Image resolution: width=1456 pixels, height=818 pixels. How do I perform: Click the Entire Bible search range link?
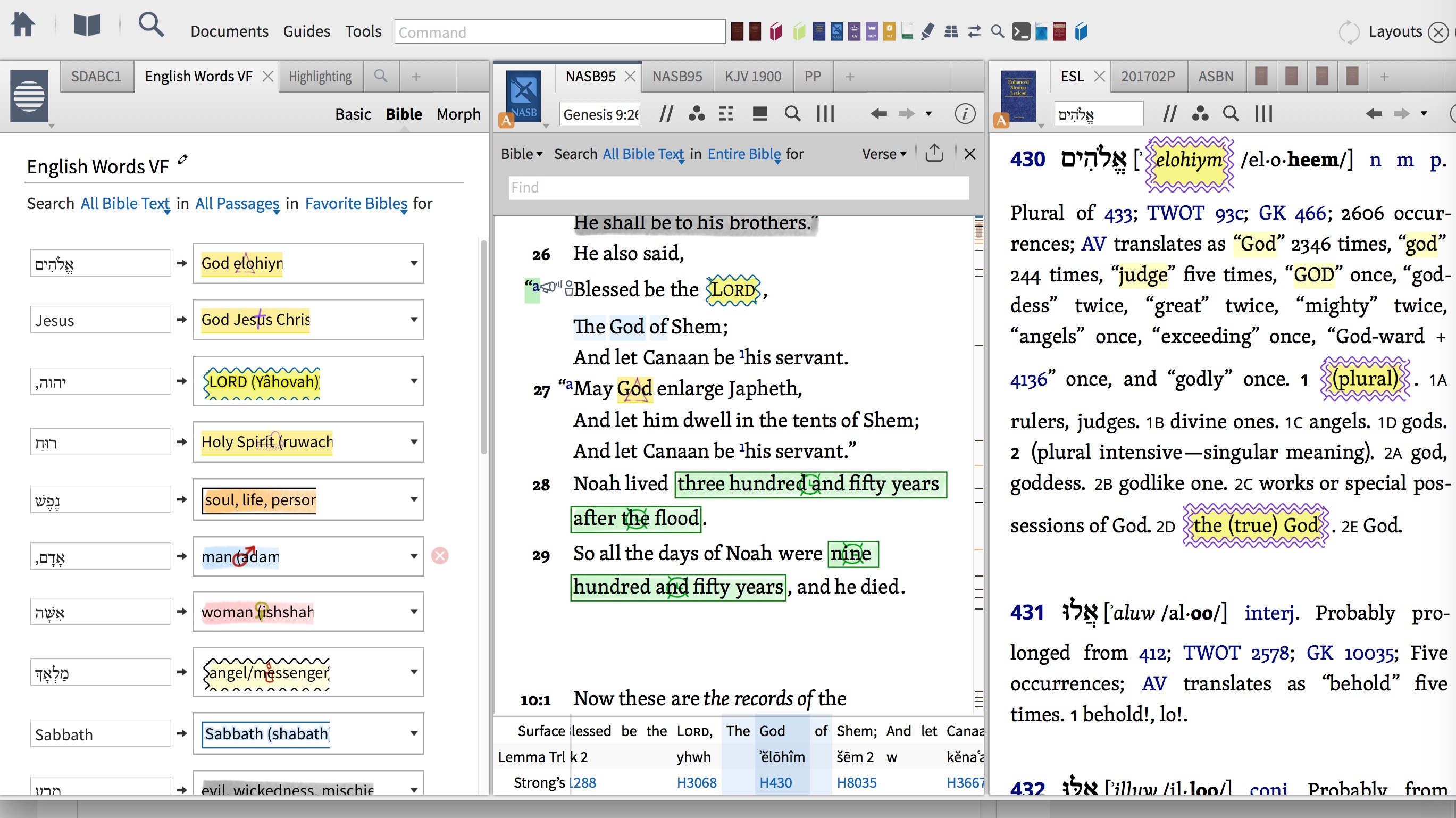744,154
